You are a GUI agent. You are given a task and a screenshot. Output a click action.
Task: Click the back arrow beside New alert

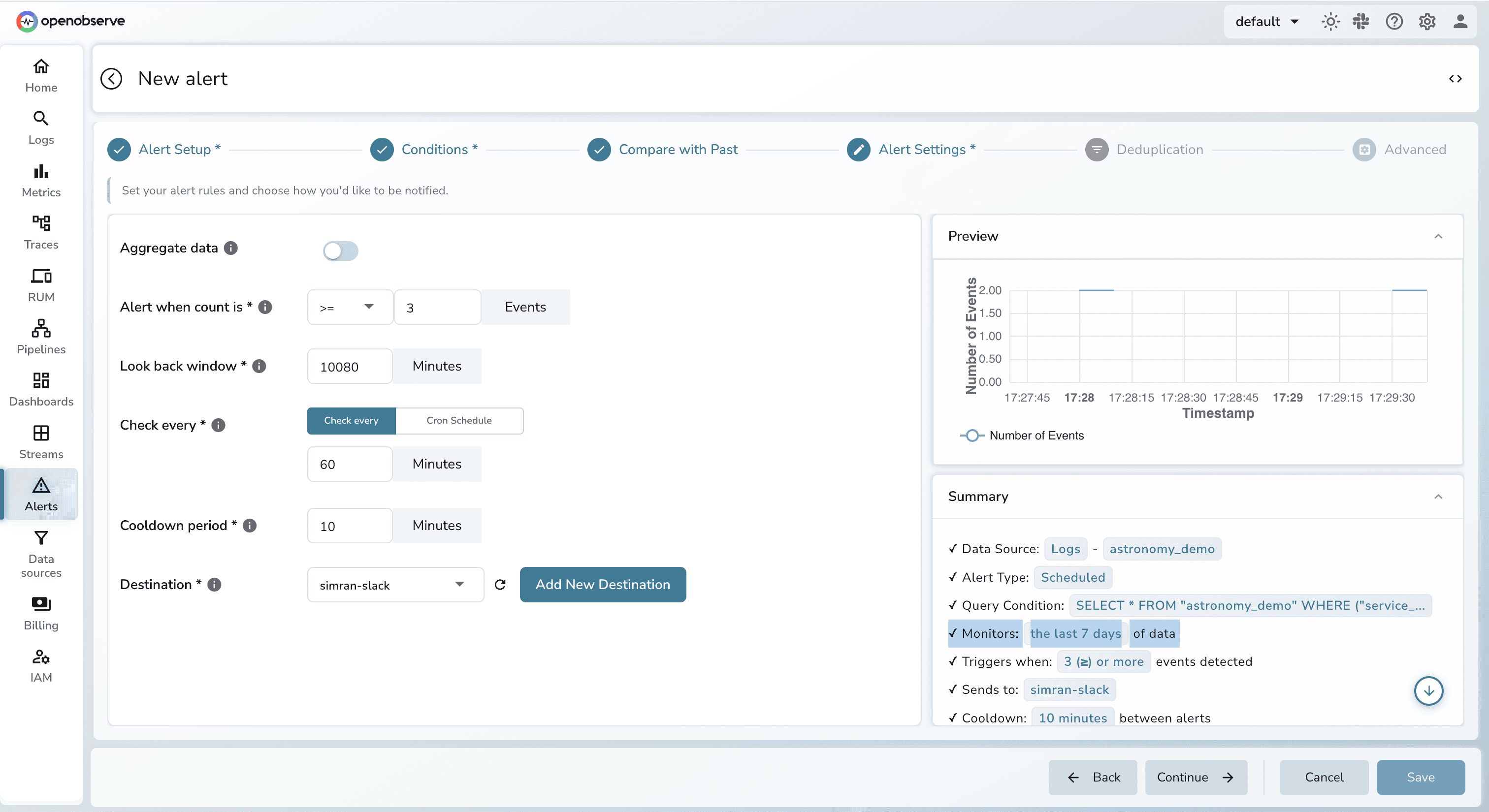tap(111, 79)
